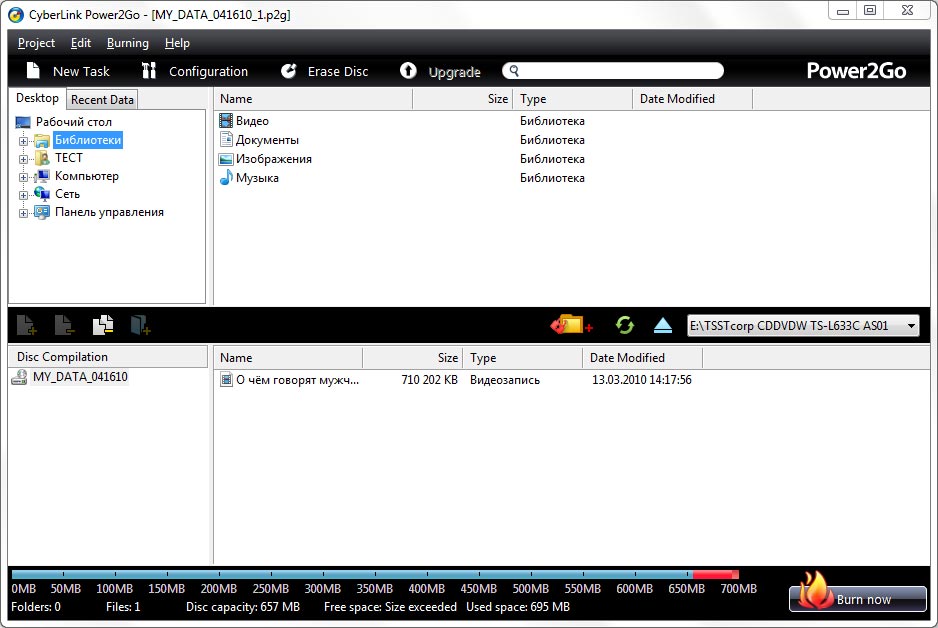This screenshot has width=938, height=628.
Task: Click the Панель управления icon
Action: (42, 212)
